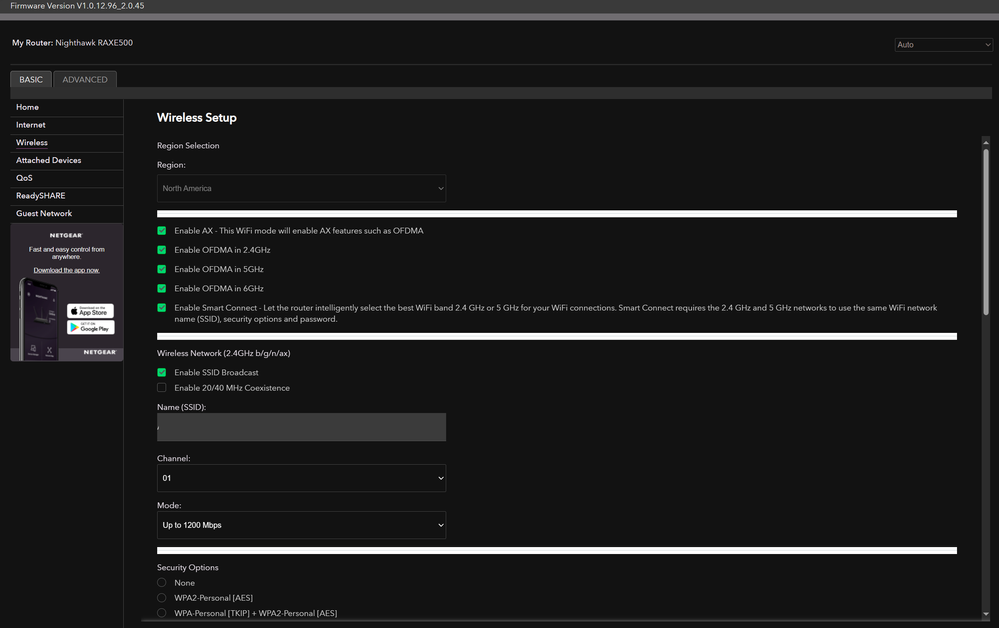The height and width of the screenshot is (628, 999).
Task: Toggle Enable OFDMA in 5GHz checkbox
Action: coord(162,269)
